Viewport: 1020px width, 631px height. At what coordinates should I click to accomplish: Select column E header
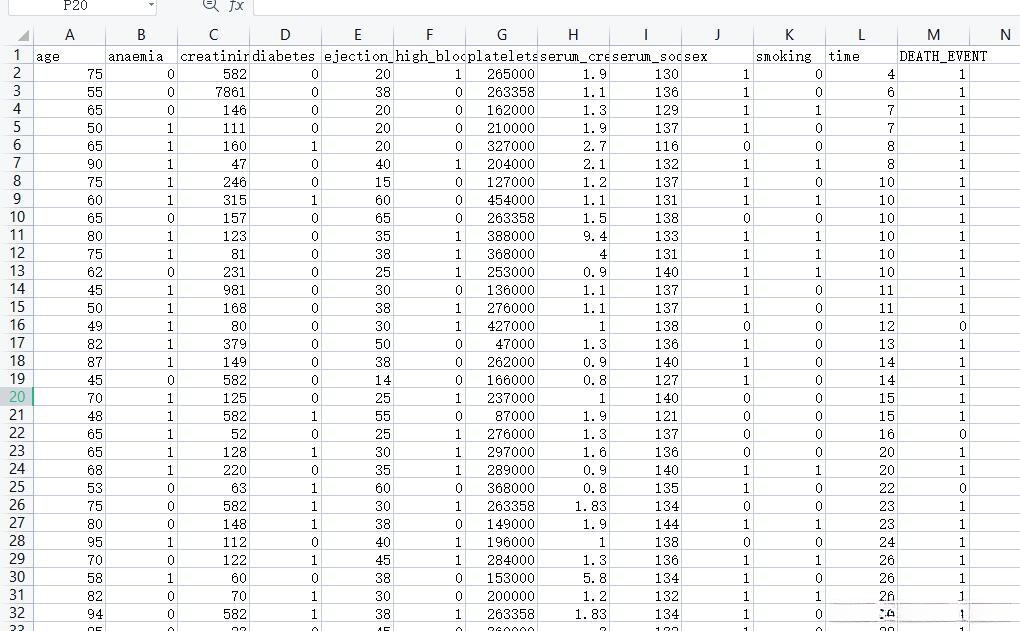pos(358,35)
